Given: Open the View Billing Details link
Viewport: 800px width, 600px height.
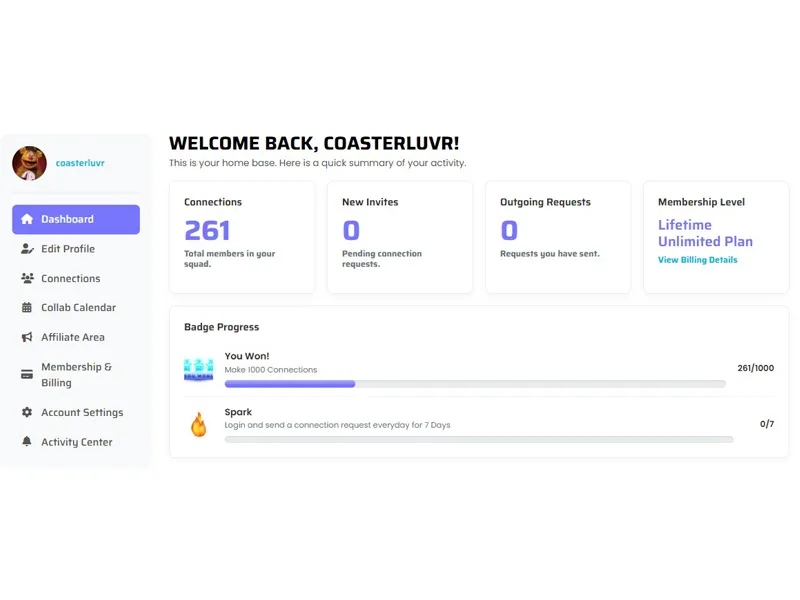Looking at the screenshot, I should (x=697, y=260).
